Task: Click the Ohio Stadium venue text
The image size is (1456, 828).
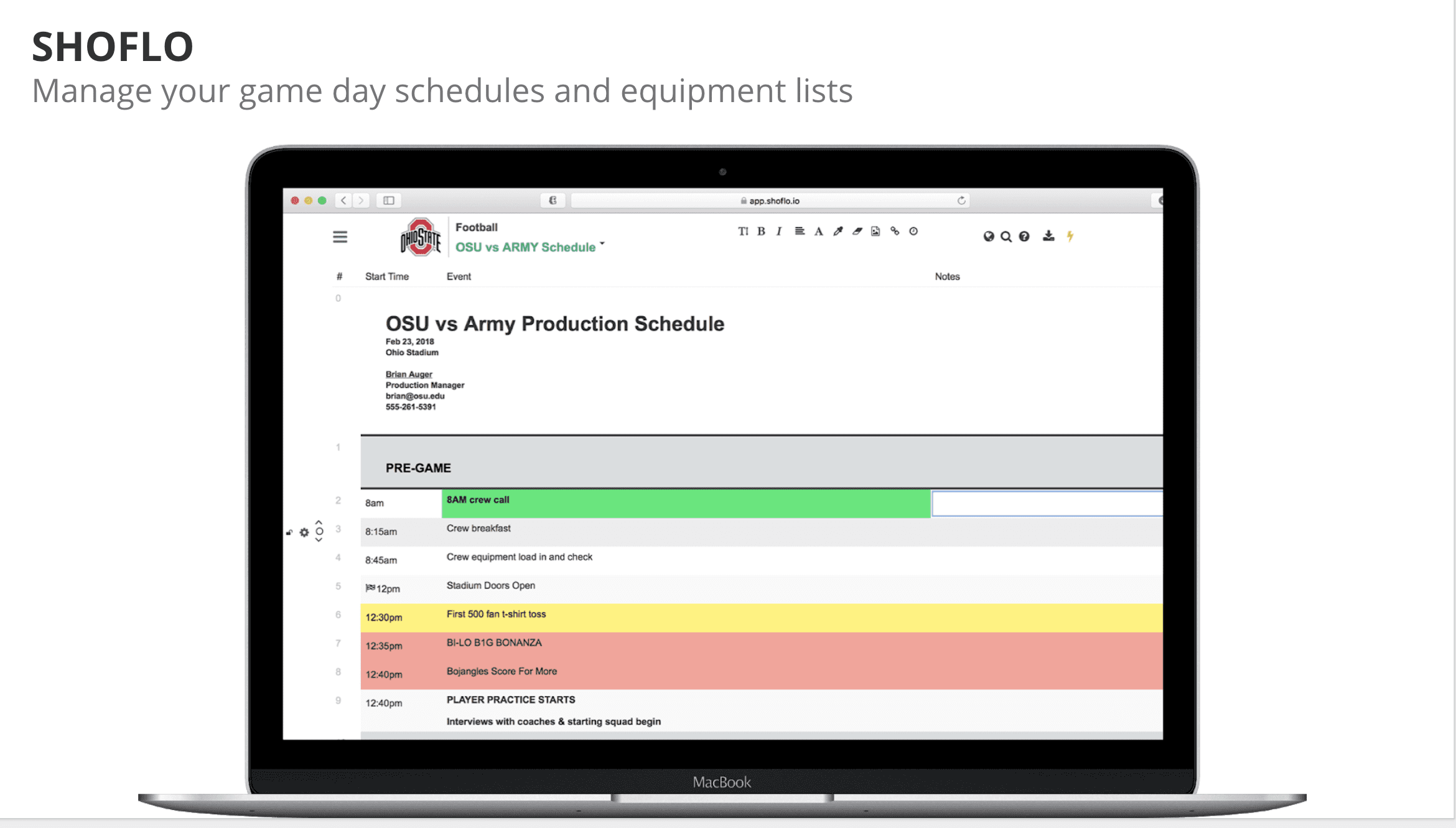Action: coord(412,352)
